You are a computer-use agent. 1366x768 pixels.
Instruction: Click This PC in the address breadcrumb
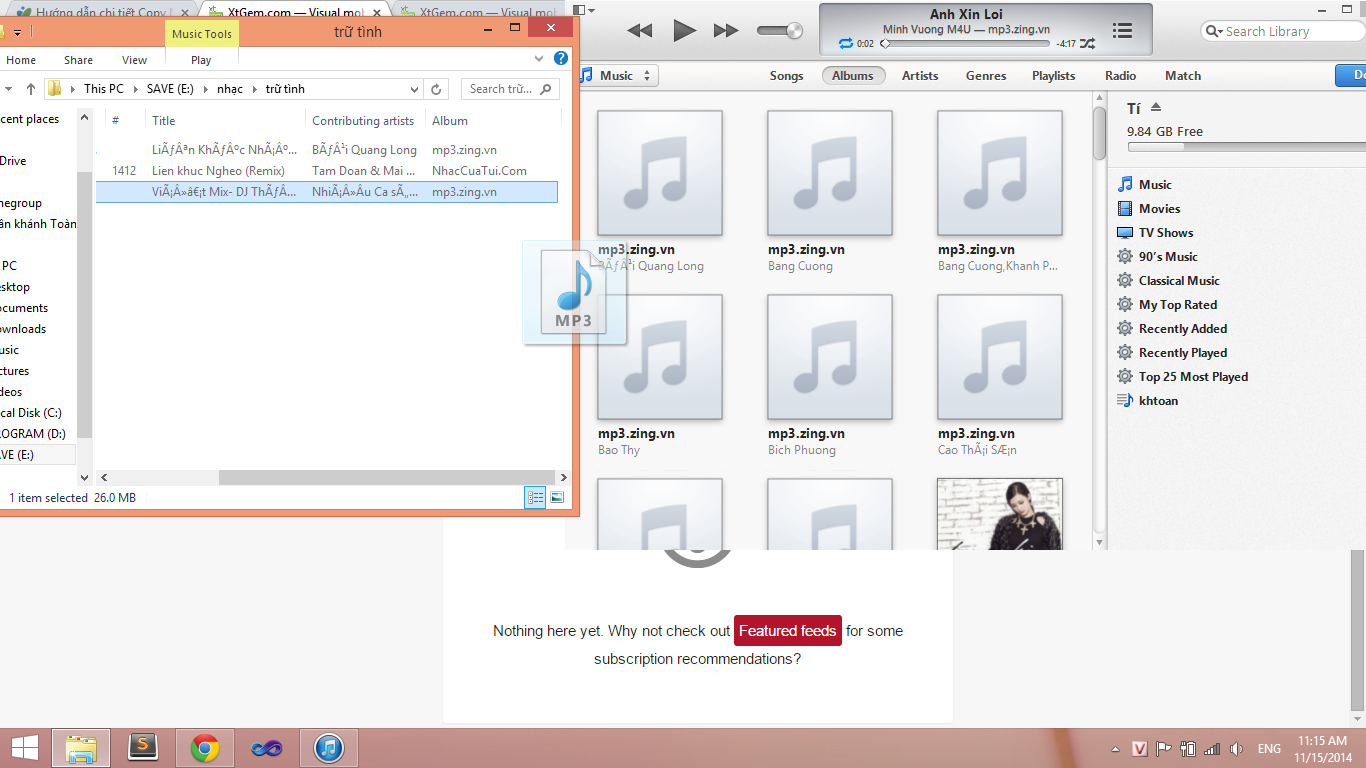click(104, 89)
